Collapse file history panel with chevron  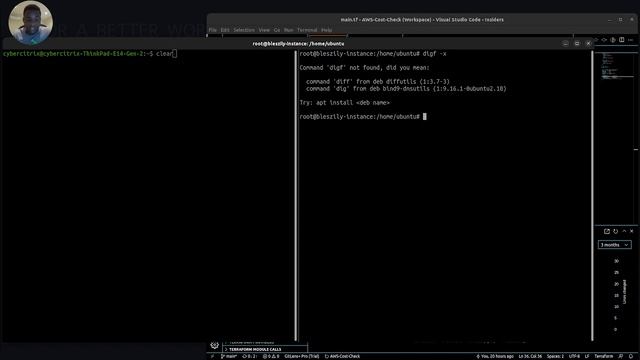(624, 231)
